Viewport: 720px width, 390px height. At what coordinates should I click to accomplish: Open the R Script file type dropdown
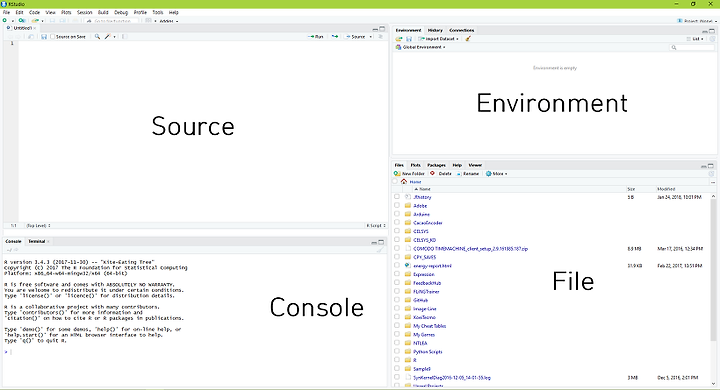pos(376,226)
